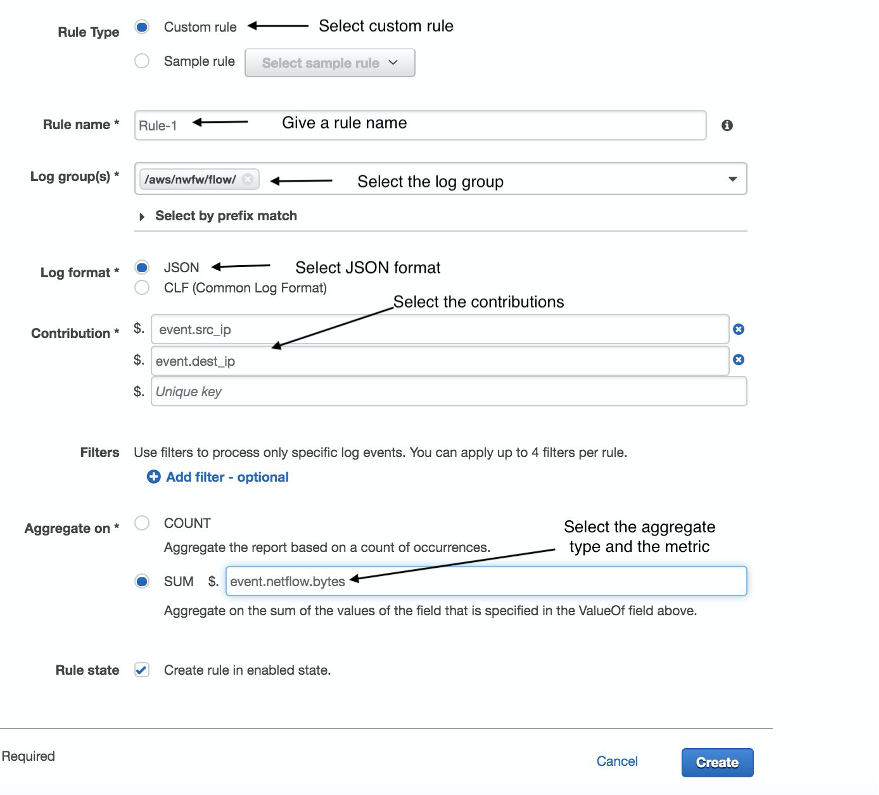
Task: Choose CLF (Common Log Format) option
Action: (x=142, y=288)
